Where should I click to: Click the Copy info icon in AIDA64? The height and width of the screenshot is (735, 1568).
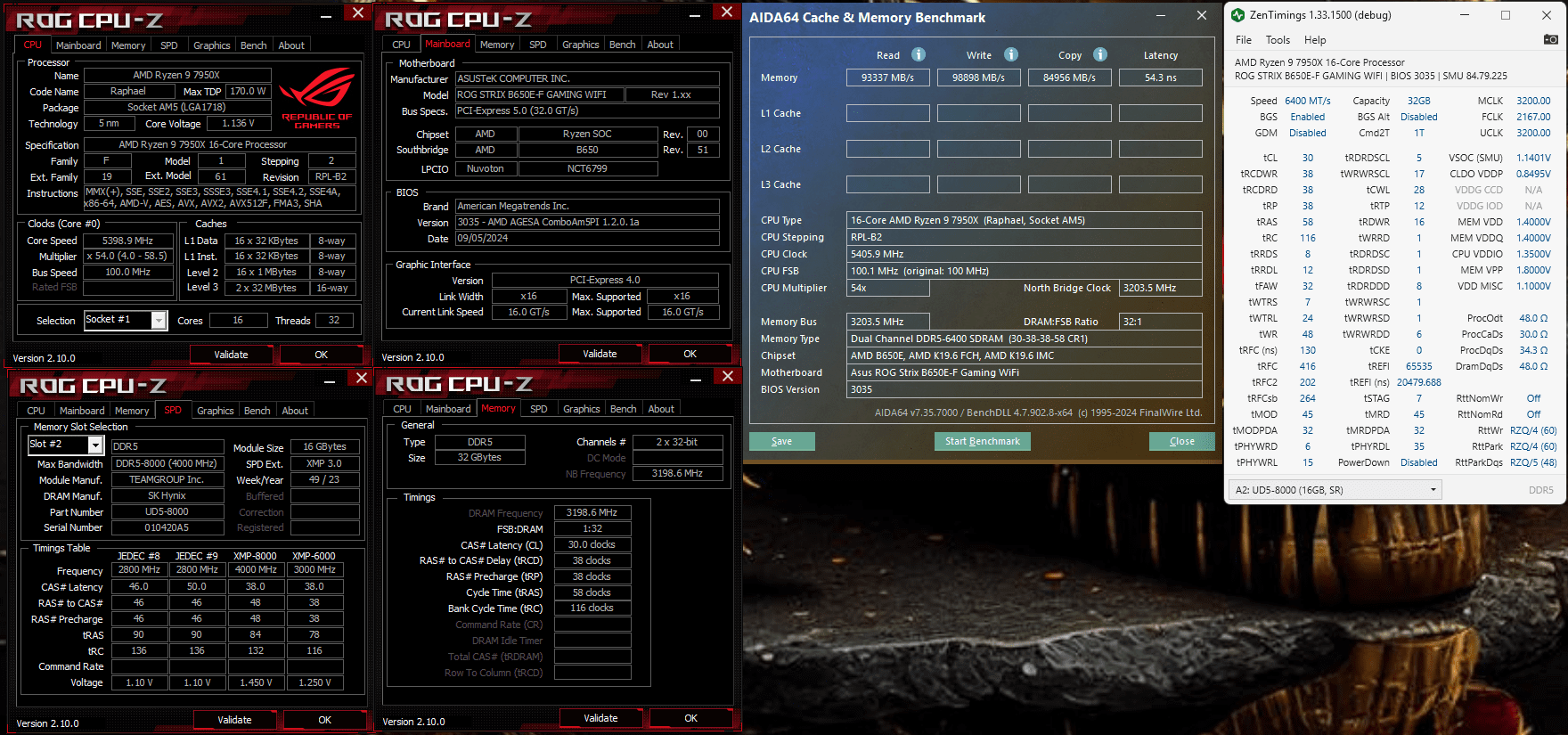1100,54
